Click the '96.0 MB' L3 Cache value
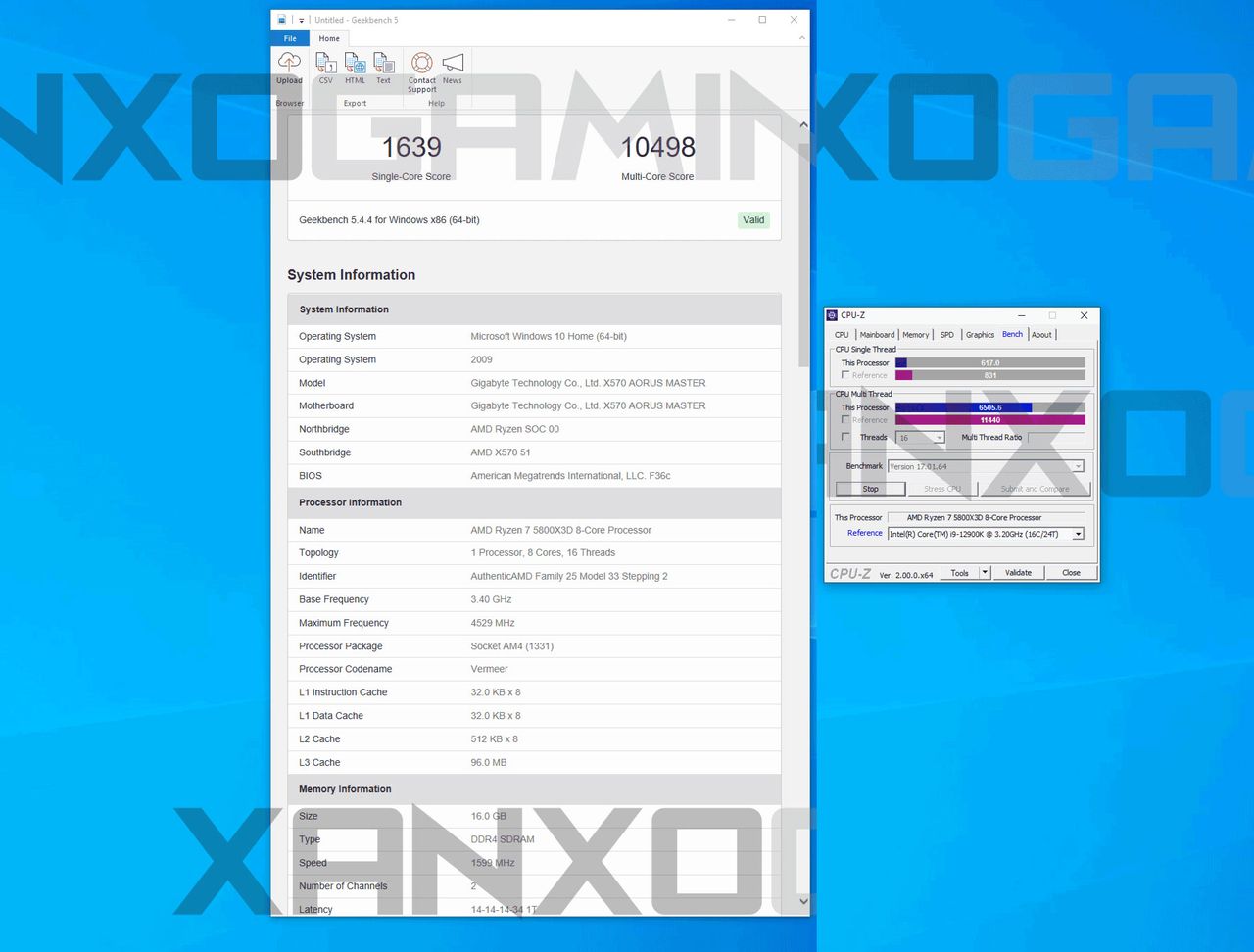Image resolution: width=1254 pixels, height=952 pixels. click(x=489, y=762)
